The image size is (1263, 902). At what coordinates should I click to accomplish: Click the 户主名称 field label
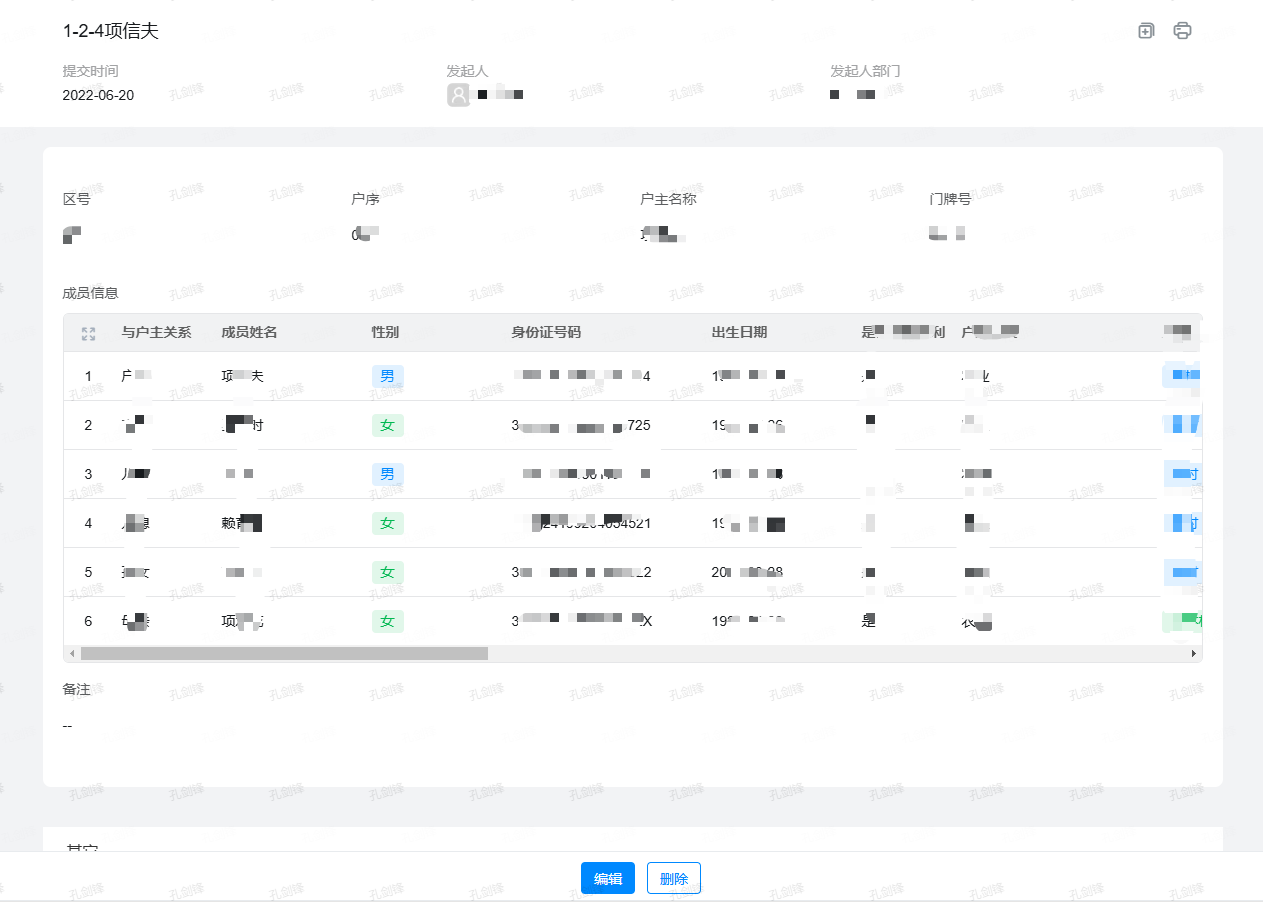668,199
